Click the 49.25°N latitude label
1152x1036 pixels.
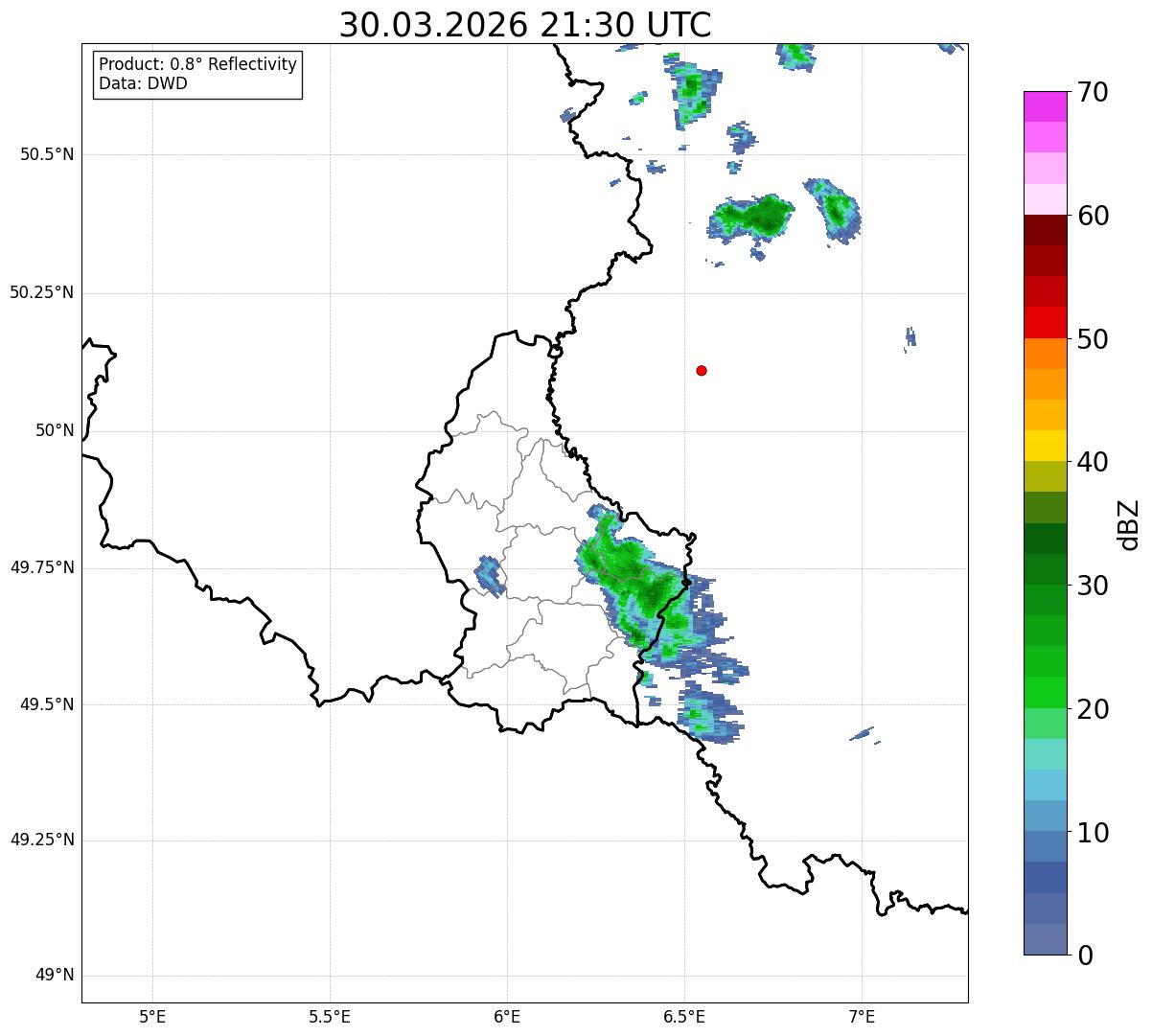[x=42, y=840]
